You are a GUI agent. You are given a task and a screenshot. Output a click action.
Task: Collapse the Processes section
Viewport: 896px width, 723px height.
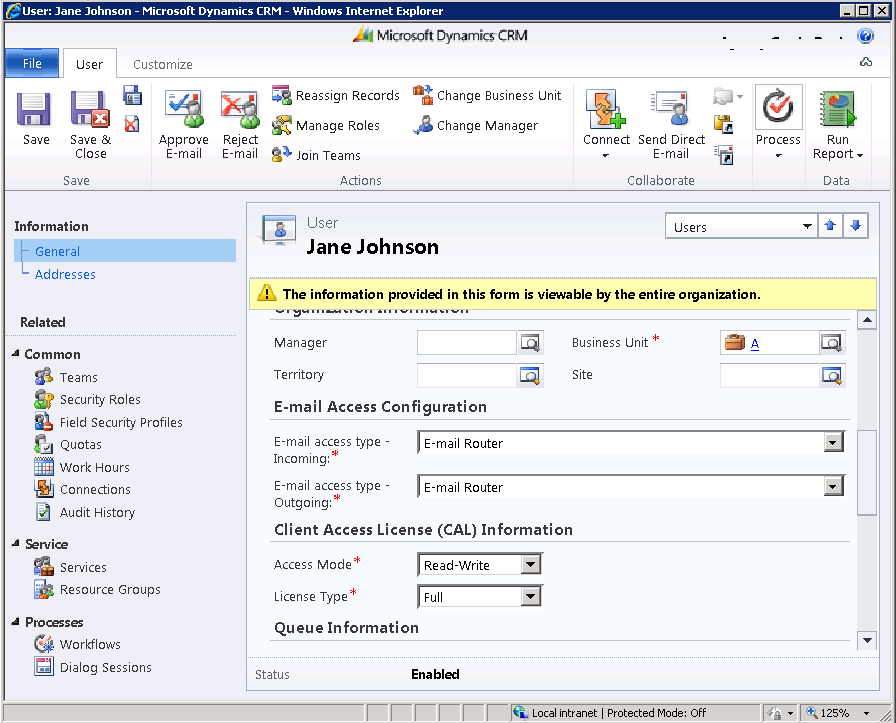15,621
